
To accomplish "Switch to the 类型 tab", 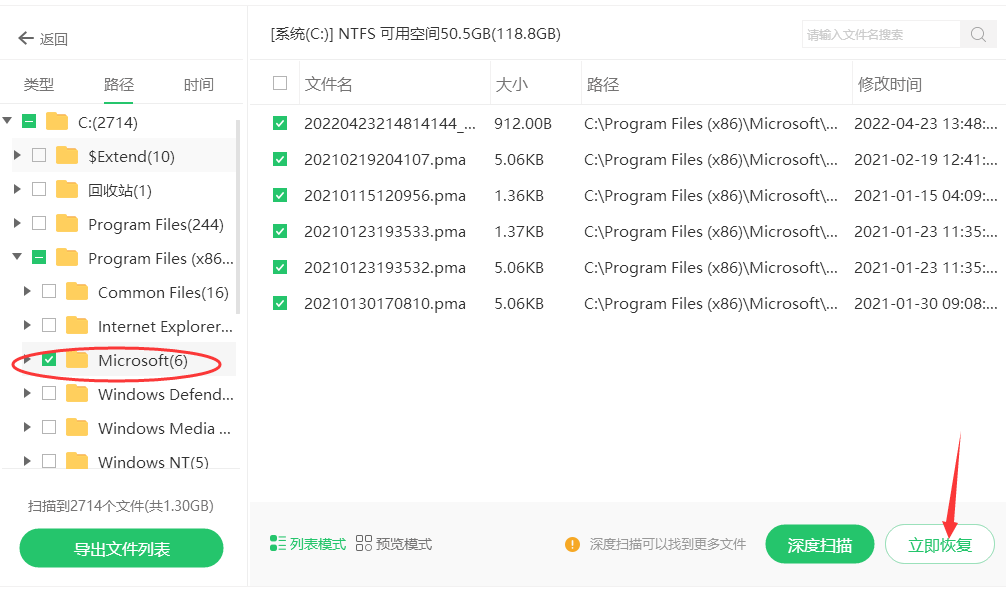I will click(x=39, y=85).
